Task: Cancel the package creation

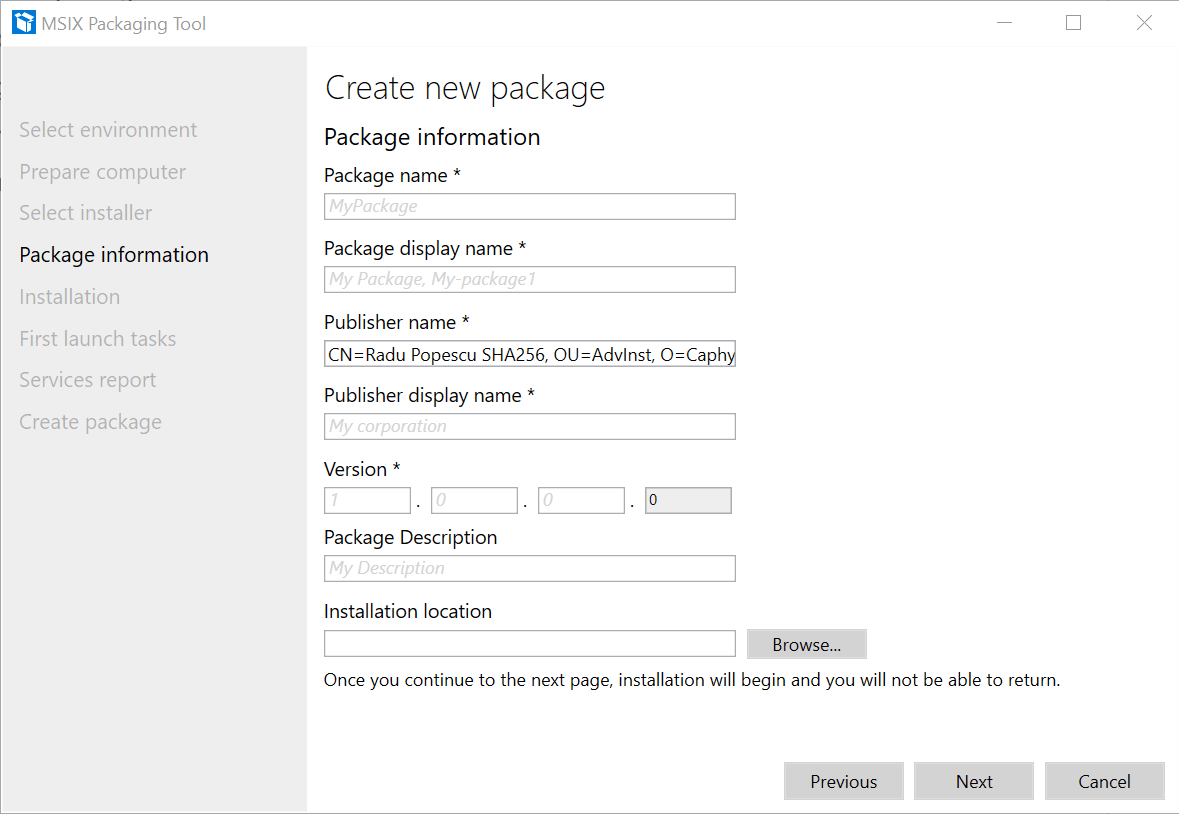Action: point(1105,782)
